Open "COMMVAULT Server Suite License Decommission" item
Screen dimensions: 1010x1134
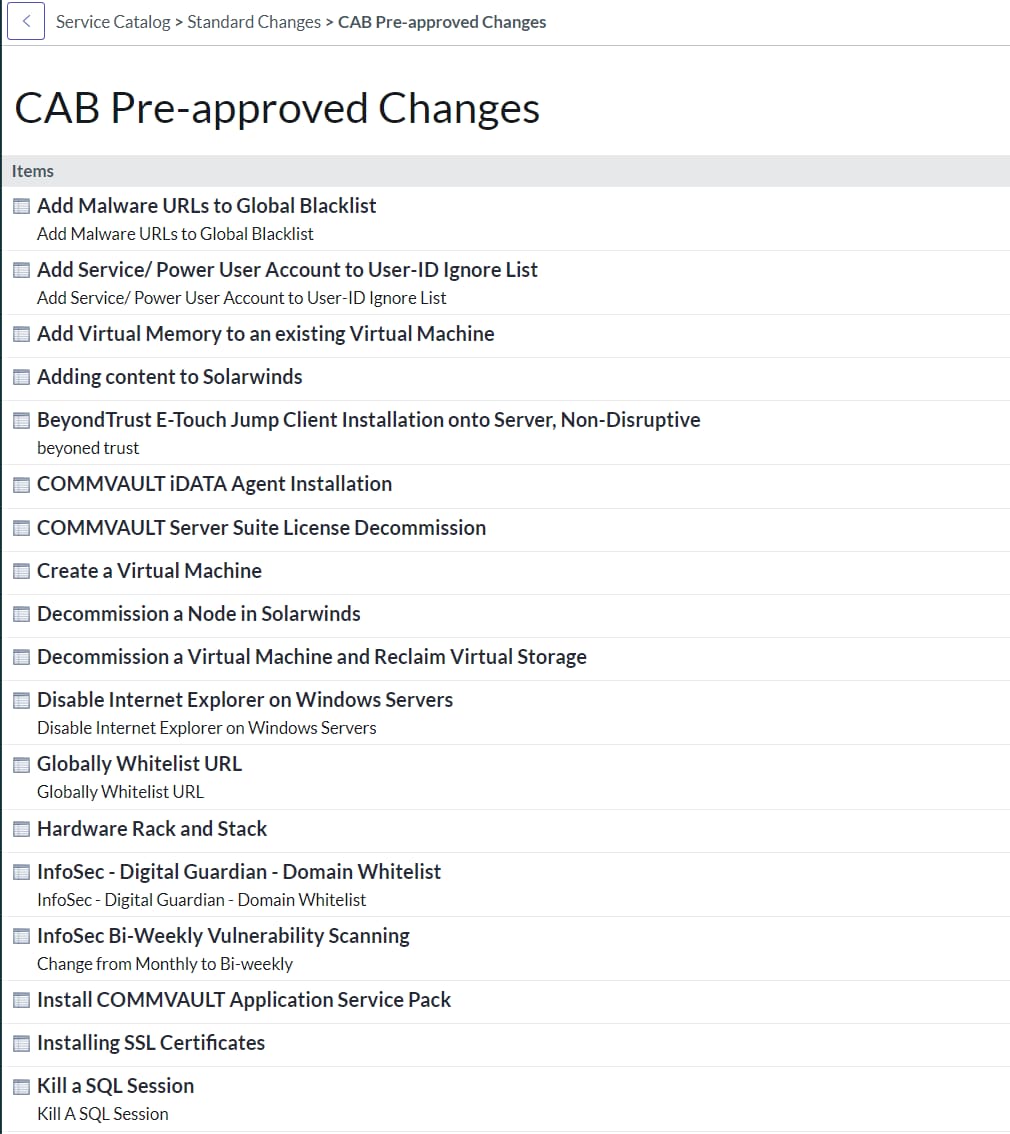point(261,528)
